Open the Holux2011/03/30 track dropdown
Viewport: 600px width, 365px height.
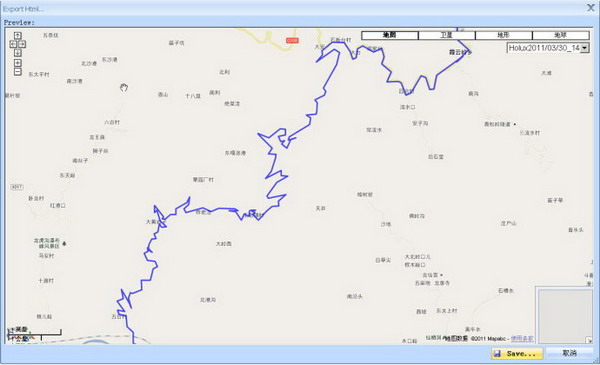point(585,48)
